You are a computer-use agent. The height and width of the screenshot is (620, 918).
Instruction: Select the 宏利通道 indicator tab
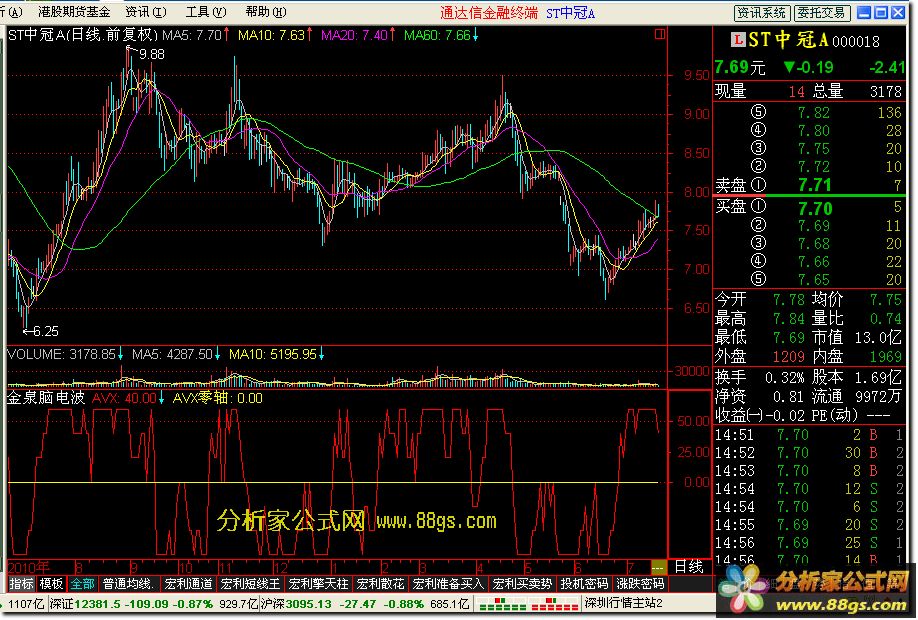coord(189,584)
